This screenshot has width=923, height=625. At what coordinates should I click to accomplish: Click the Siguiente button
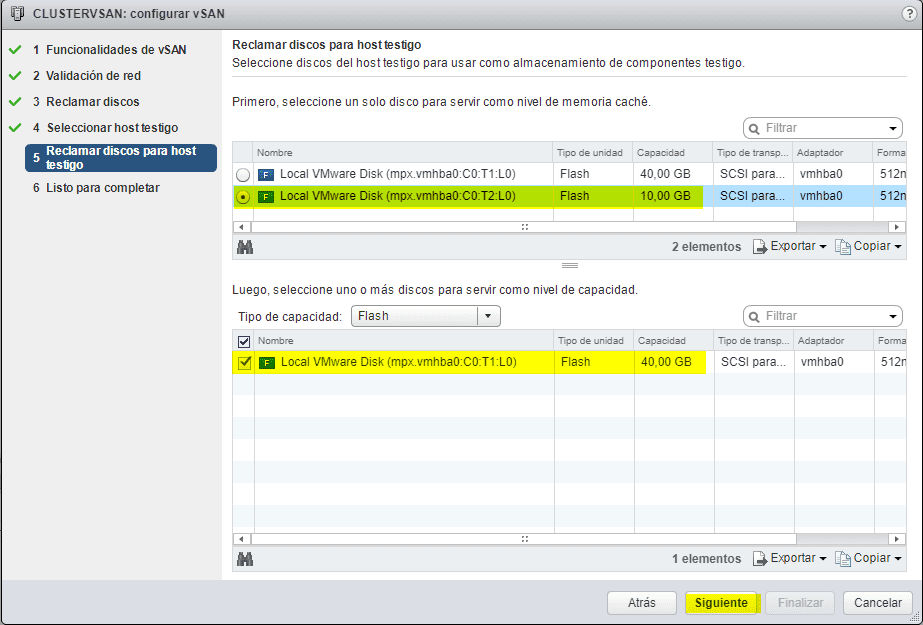point(722,603)
